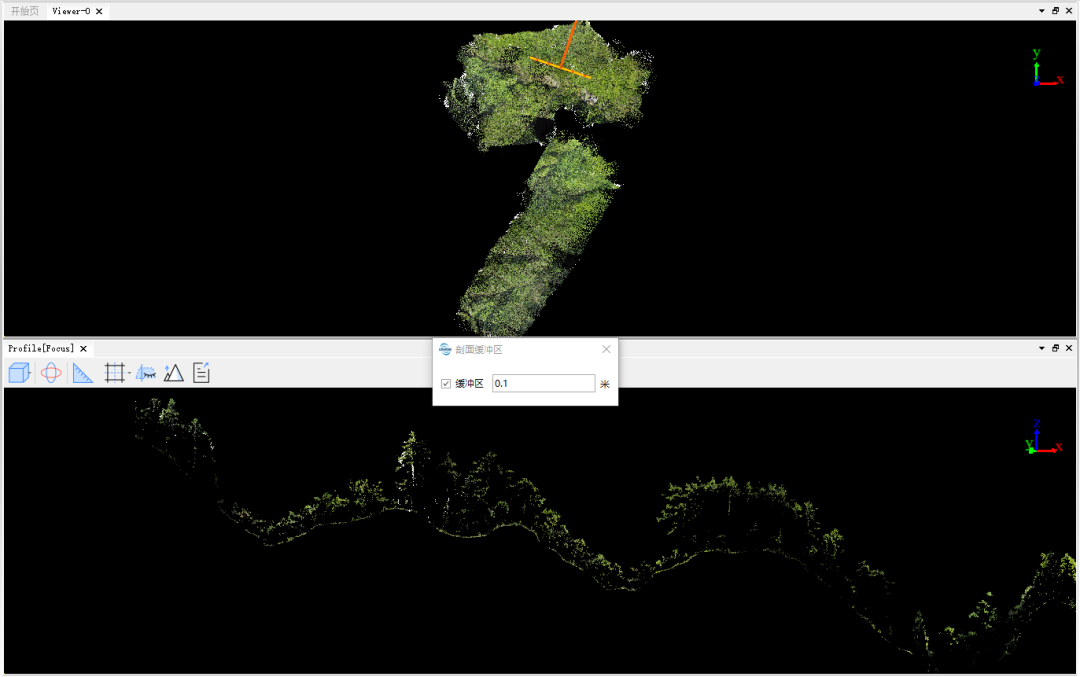Switch to the 开始页 tab
Screen dimensions: 1080x677
pyautogui.click(x=25, y=11)
